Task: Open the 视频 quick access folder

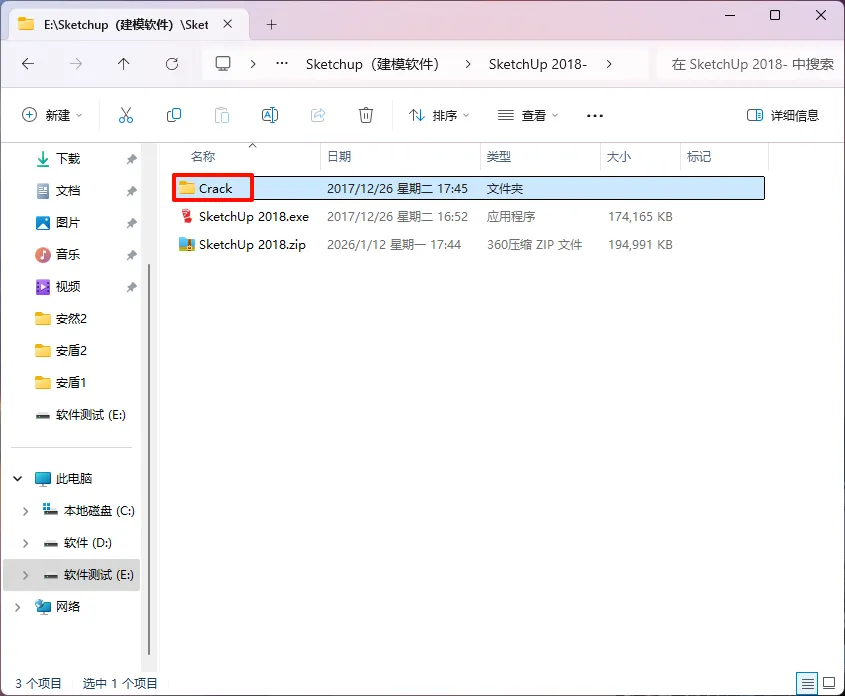Action: (x=68, y=287)
